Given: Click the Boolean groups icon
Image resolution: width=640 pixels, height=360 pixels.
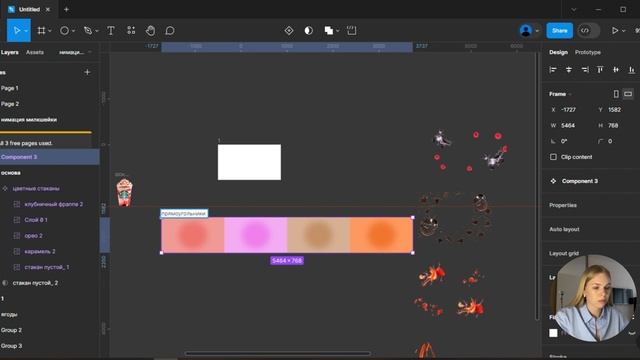Looking at the screenshot, I should point(329,31).
